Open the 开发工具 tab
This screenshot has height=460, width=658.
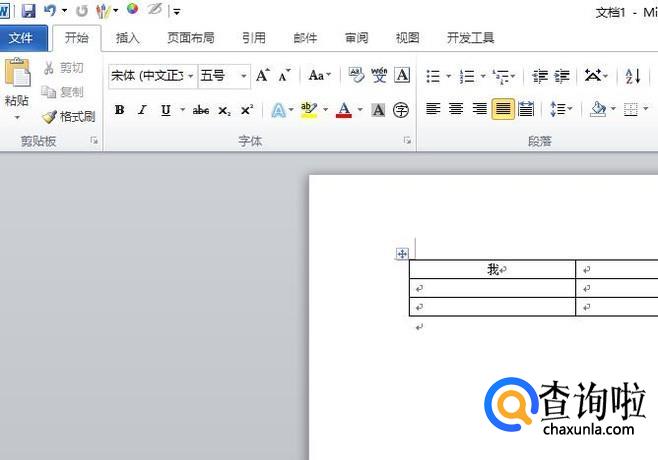point(470,38)
